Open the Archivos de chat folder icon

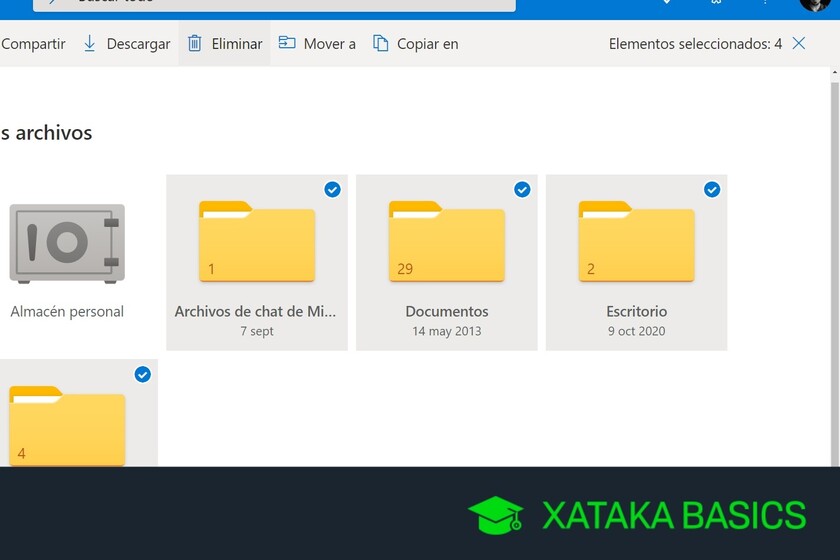257,241
